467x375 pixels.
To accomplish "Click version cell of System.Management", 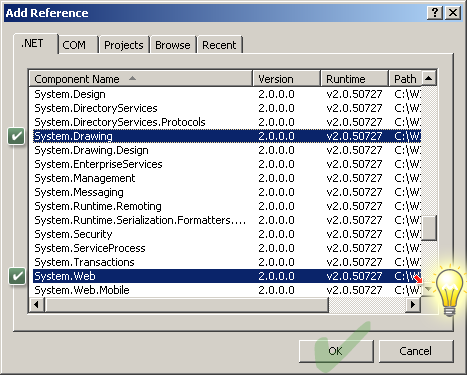I will coord(276,178).
